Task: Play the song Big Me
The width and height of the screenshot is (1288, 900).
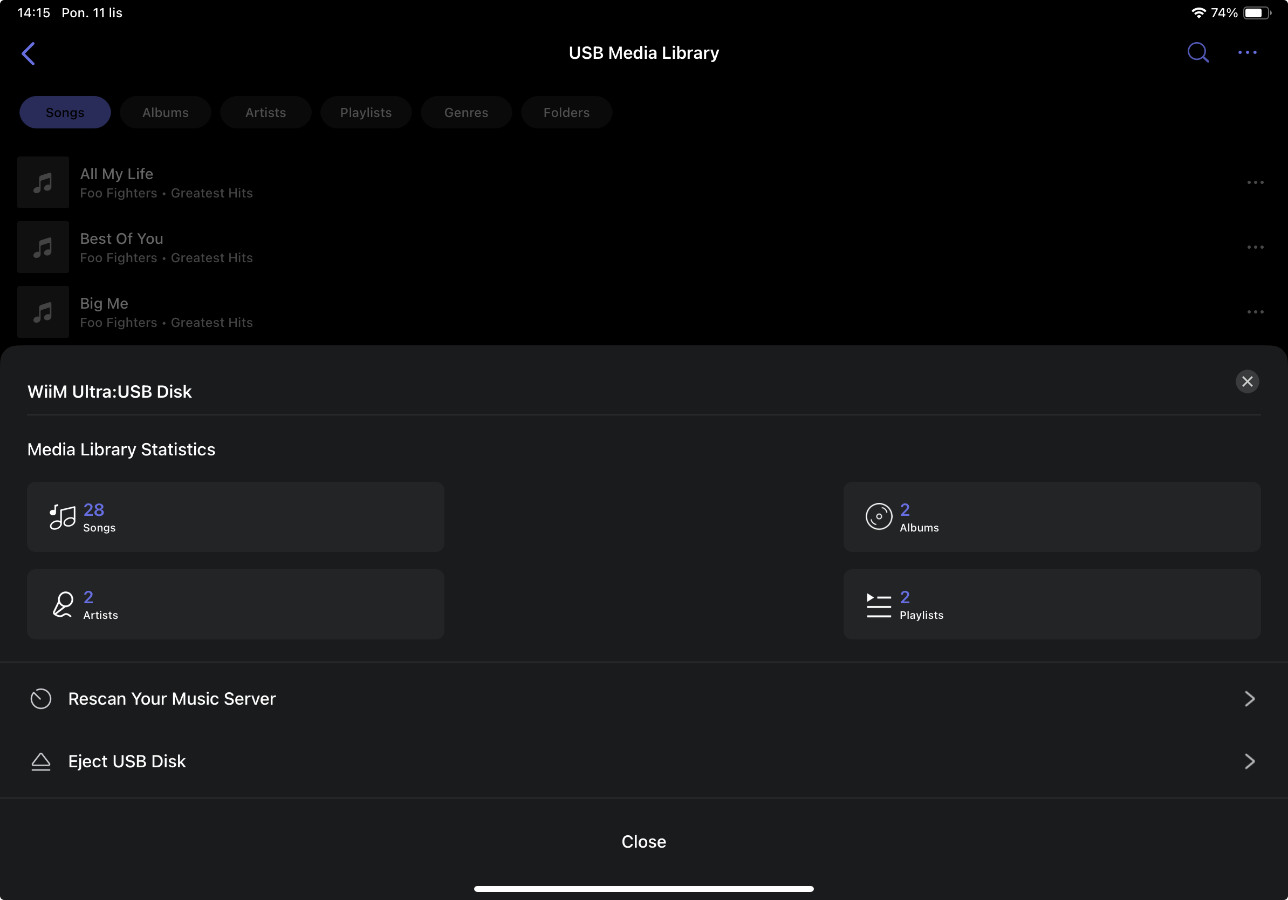Action: point(644,312)
